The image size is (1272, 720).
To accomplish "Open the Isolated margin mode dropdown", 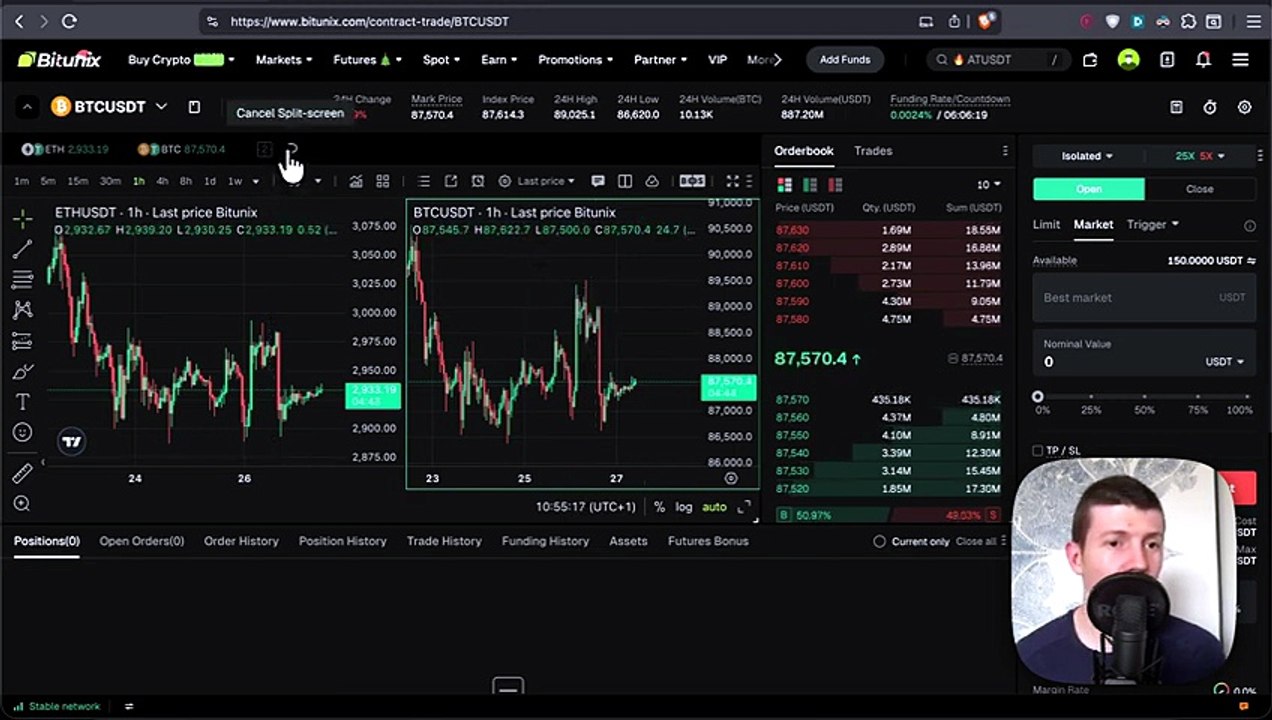I will coord(1087,156).
